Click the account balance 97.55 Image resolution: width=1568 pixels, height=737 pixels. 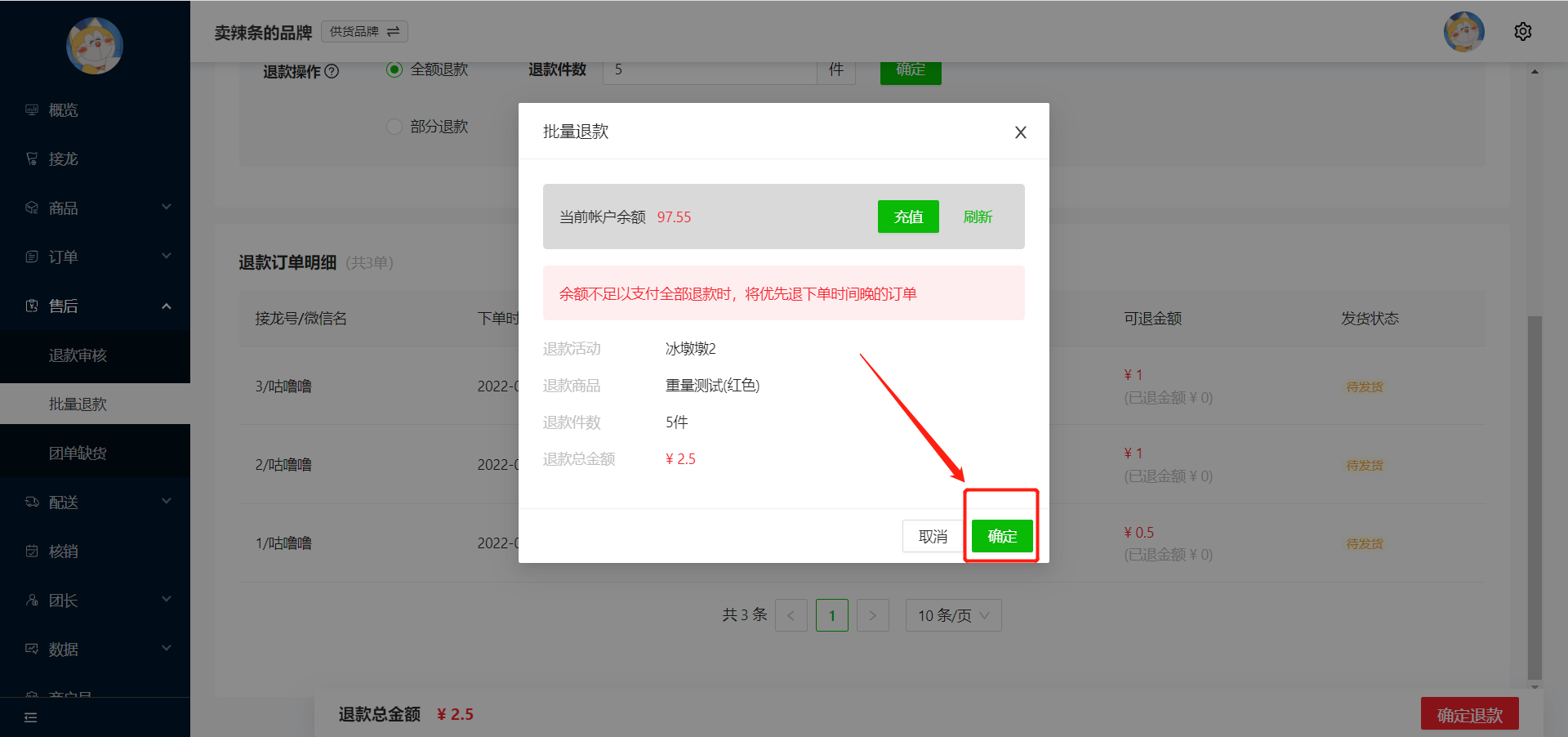[x=674, y=217]
